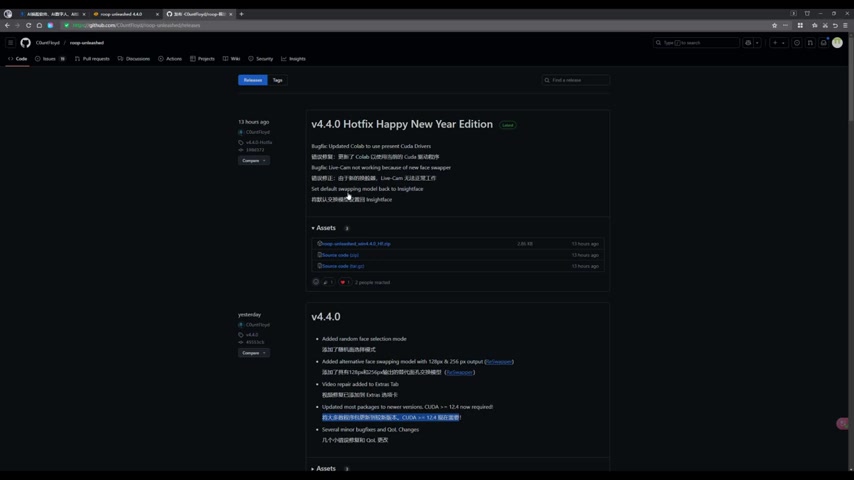854x480 pixels.
Task: Reload the page with the browser refresh button
Action: pos(29,25)
